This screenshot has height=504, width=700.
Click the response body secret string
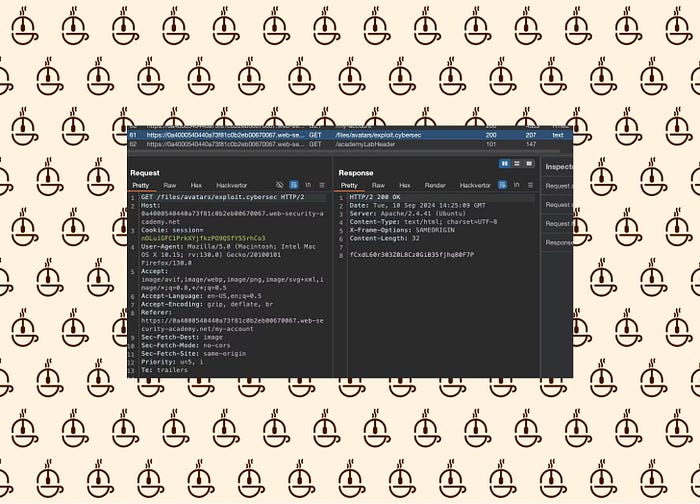coord(412,254)
